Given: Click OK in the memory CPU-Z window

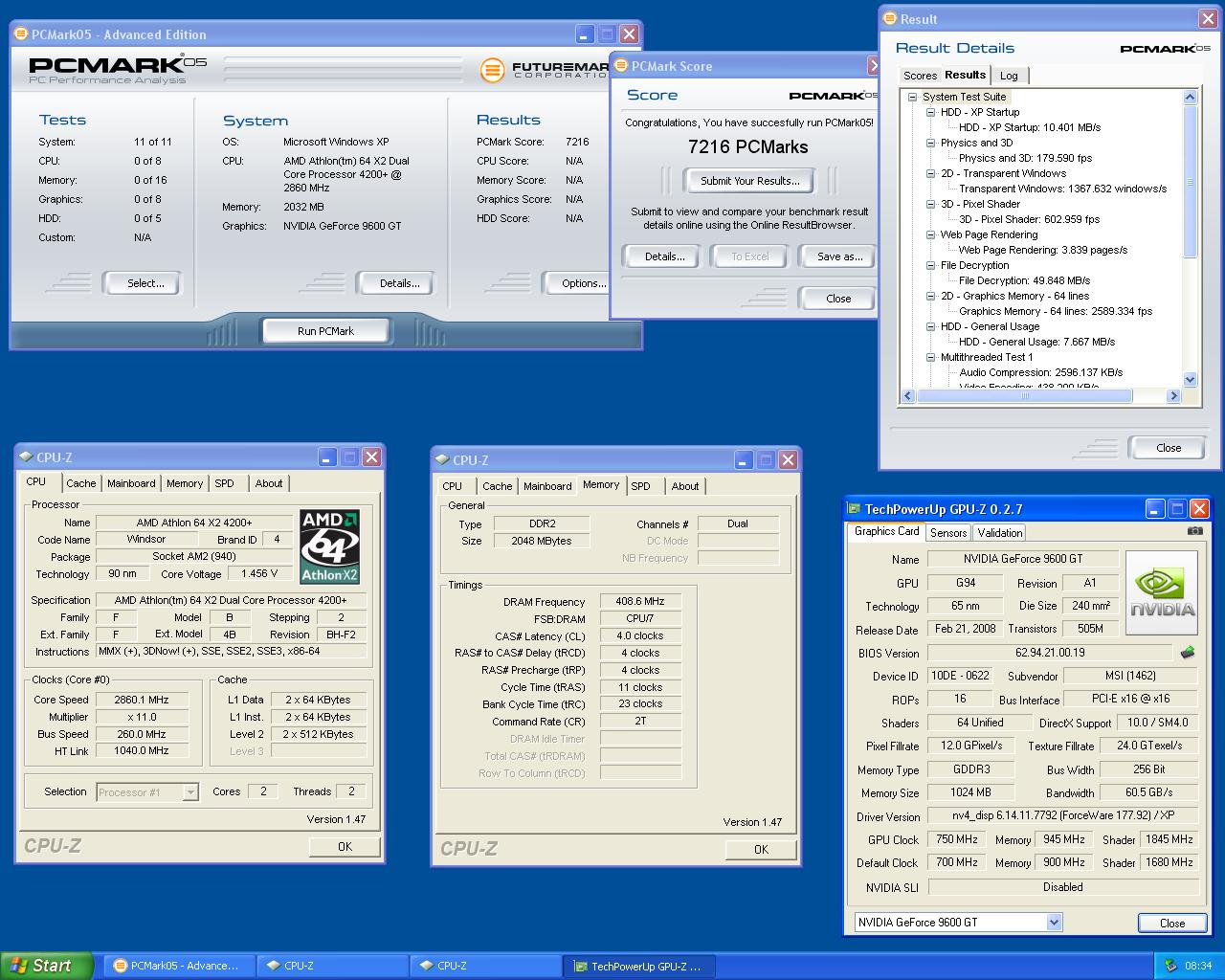Looking at the screenshot, I should (761, 850).
